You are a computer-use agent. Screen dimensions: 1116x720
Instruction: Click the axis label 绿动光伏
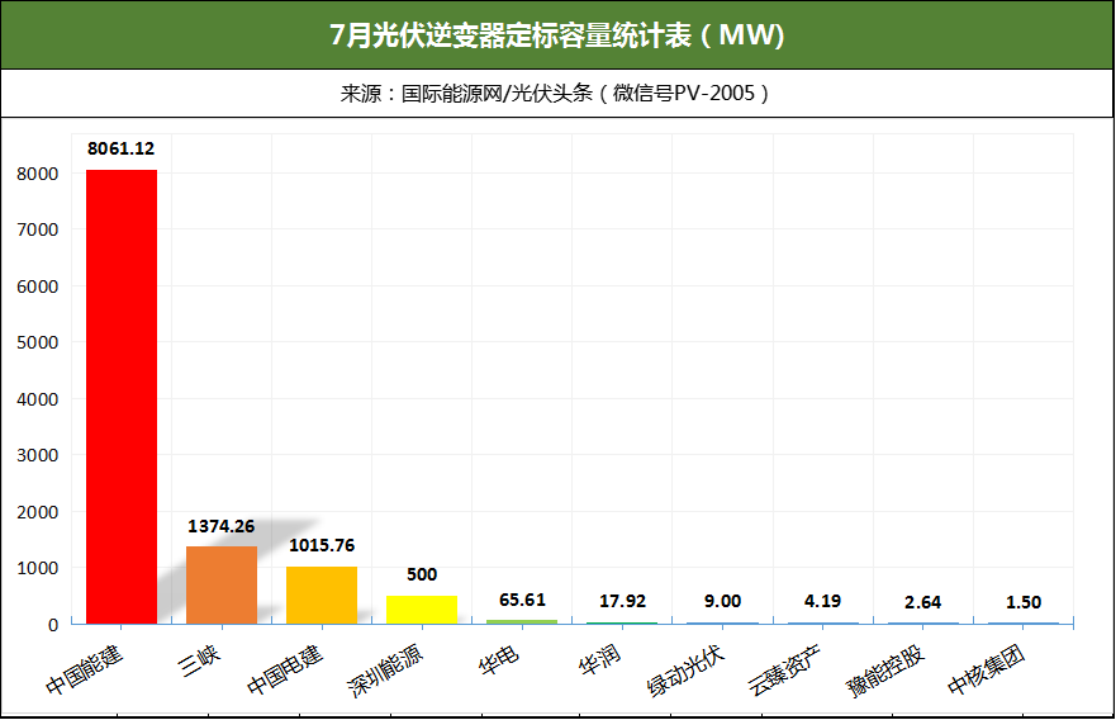tap(685, 671)
